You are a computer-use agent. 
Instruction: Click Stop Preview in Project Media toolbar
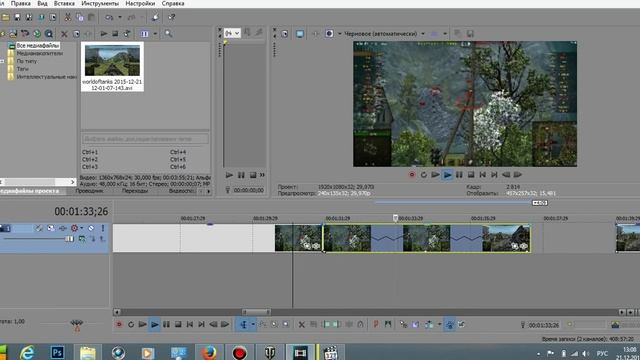(115, 34)
